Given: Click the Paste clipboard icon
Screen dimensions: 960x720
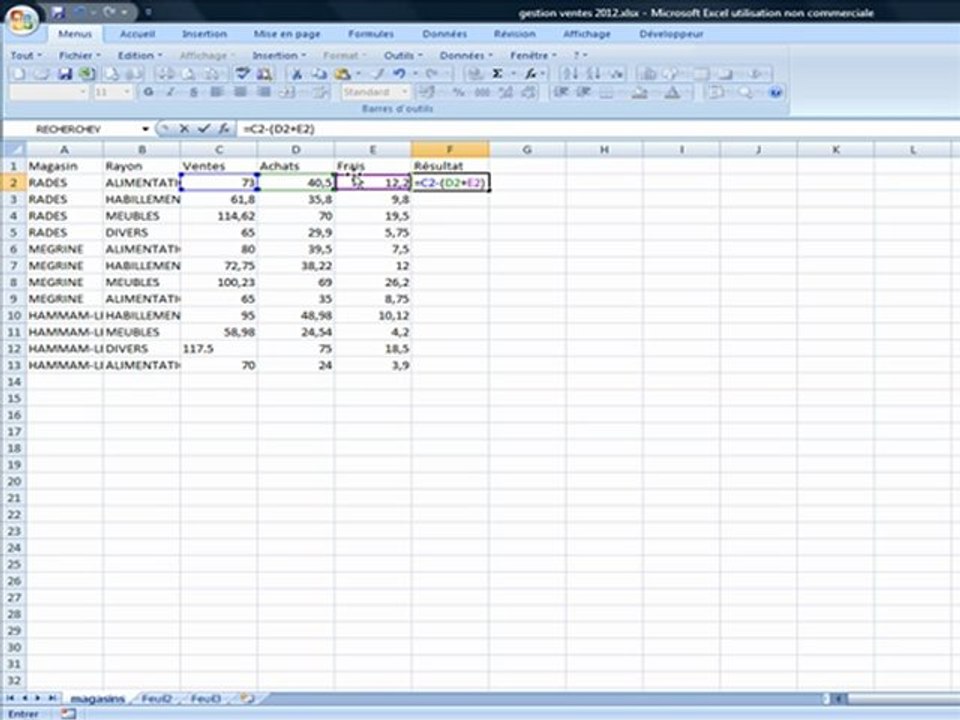Looking at the screenshot, I should pos(342,74).
